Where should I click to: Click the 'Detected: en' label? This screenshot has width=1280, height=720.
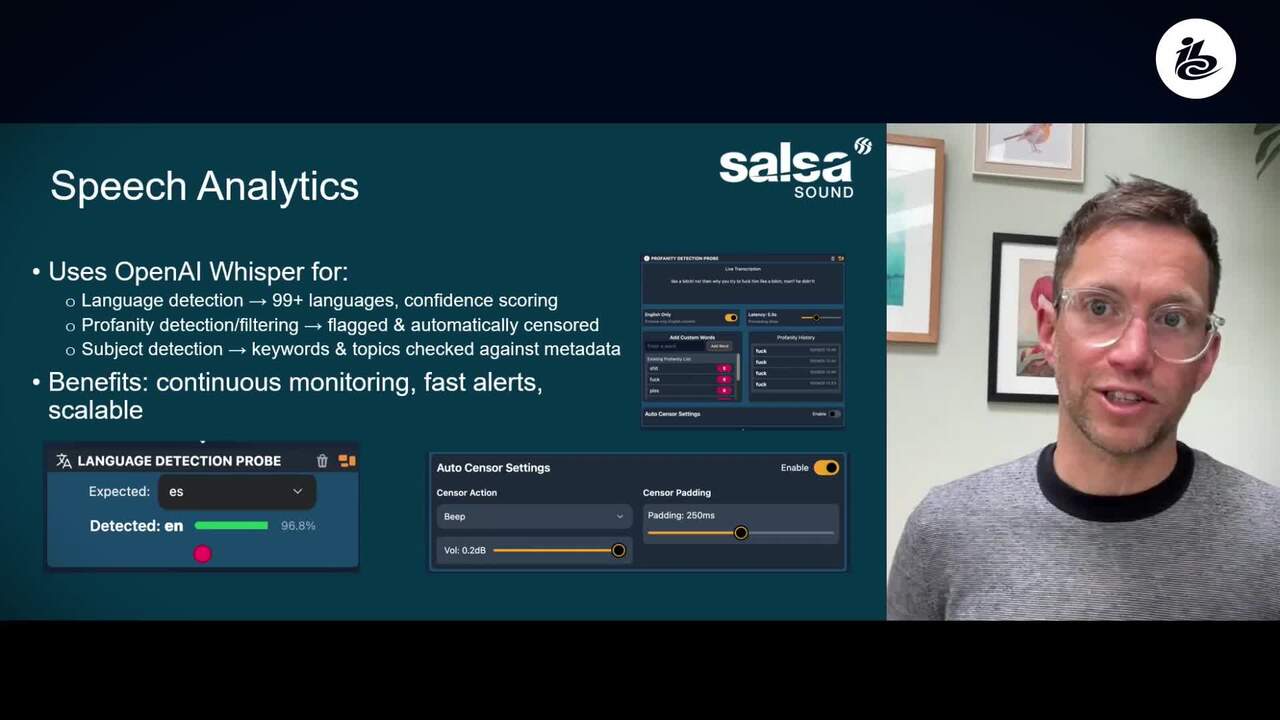(136, 525)
